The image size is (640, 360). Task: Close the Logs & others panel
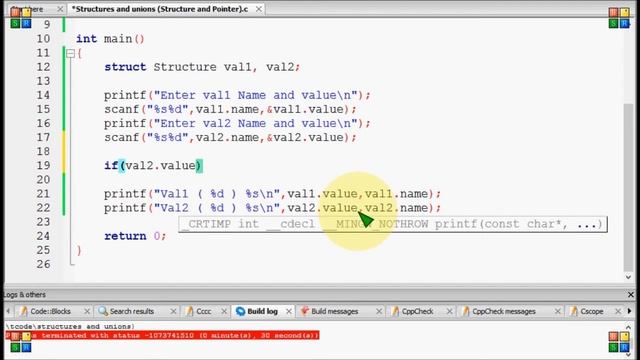pyautogui.click(x=630, y=294)
